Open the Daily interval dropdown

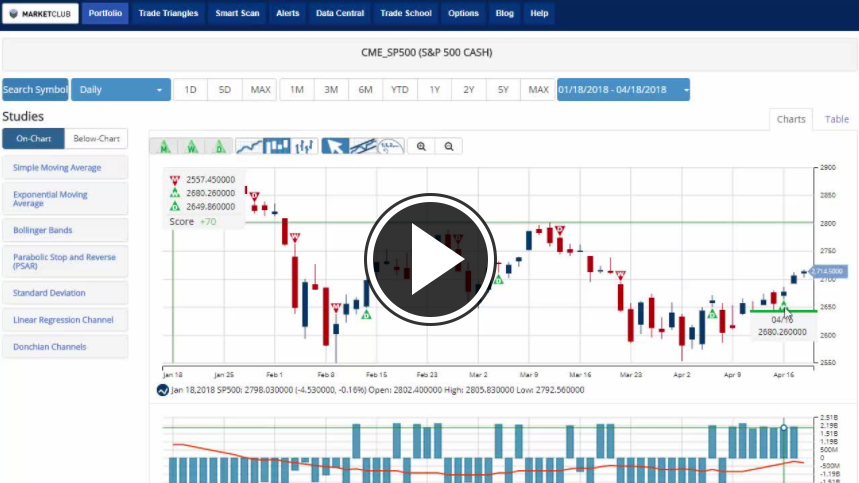[x=121, y=90]
